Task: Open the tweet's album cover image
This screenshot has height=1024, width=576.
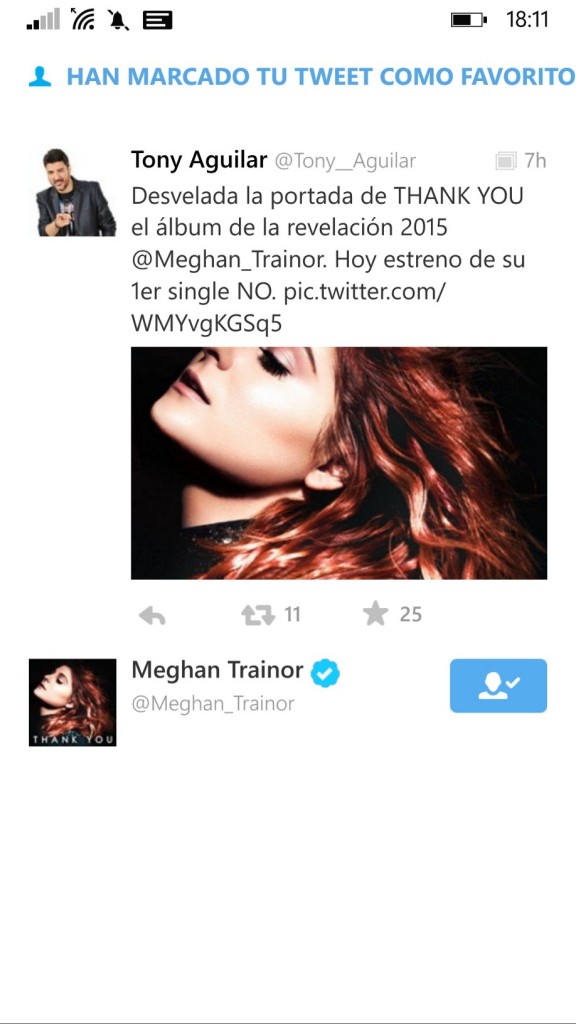Action: coord(339,463)
